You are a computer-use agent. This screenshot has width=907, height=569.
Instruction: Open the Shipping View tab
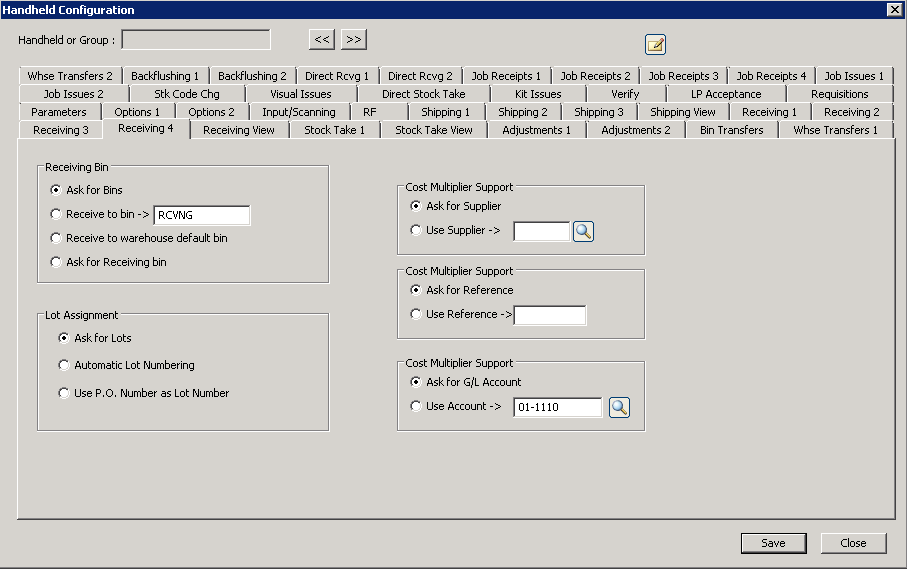(x=682, y=112)
